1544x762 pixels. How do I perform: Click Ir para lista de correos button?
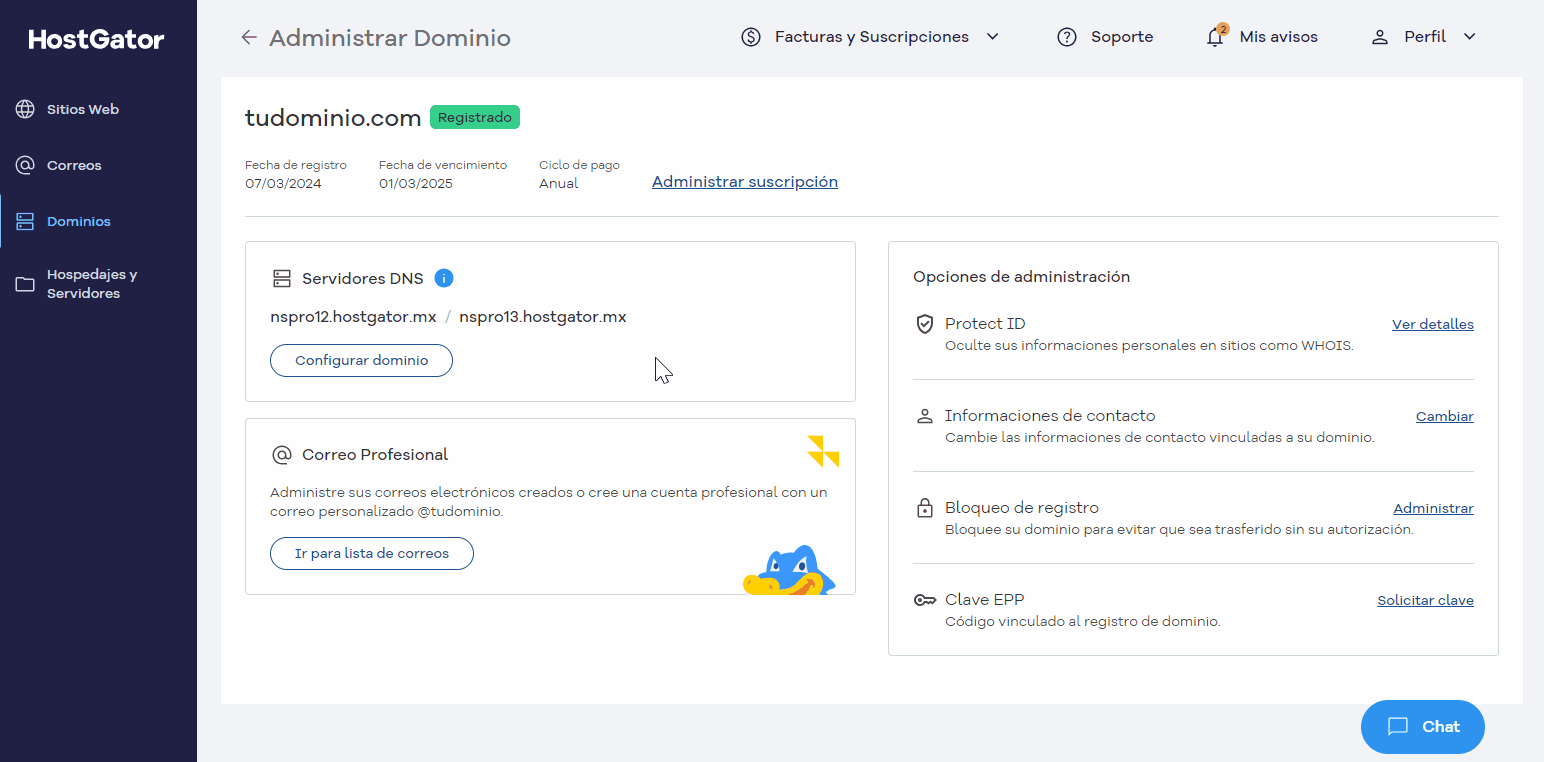point(372,553)
